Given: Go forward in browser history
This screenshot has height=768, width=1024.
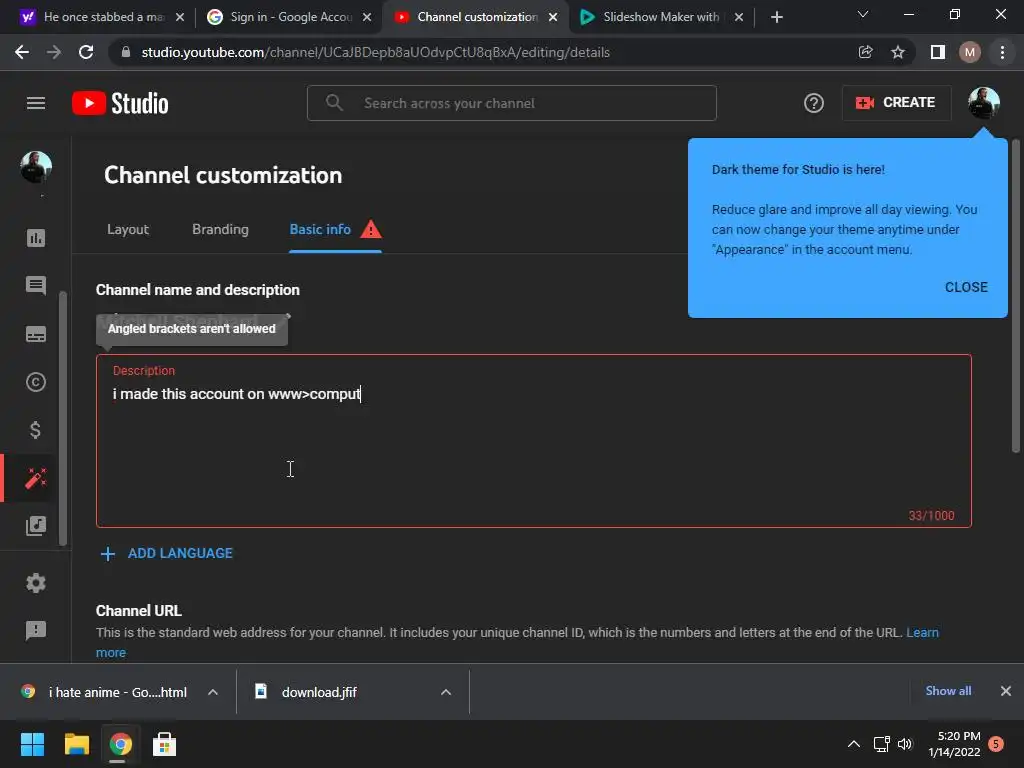Looking at the screenshot, I should coord(54,52).
